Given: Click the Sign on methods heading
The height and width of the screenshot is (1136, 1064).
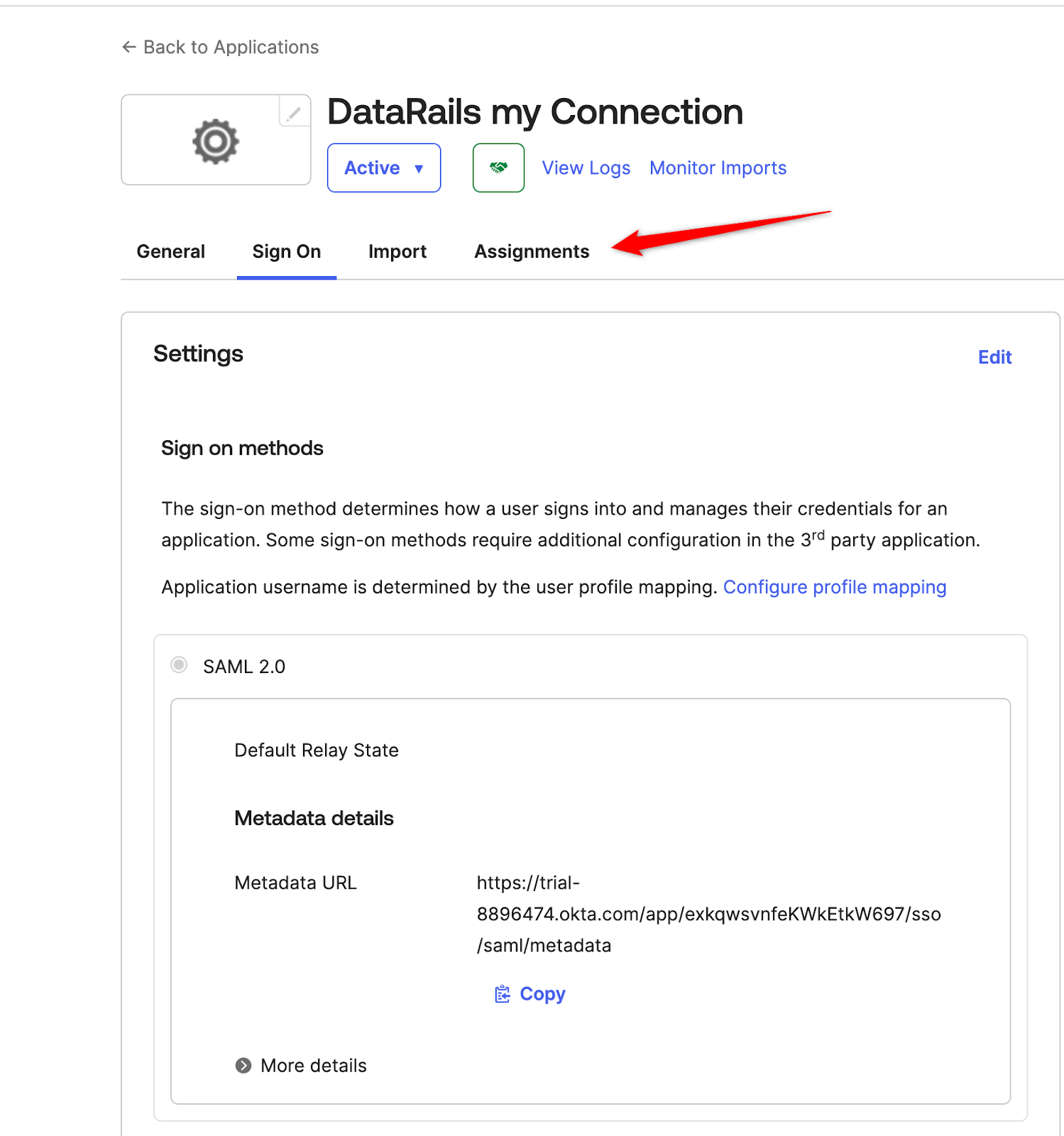Looking at the screenshot, I should 242,448.
